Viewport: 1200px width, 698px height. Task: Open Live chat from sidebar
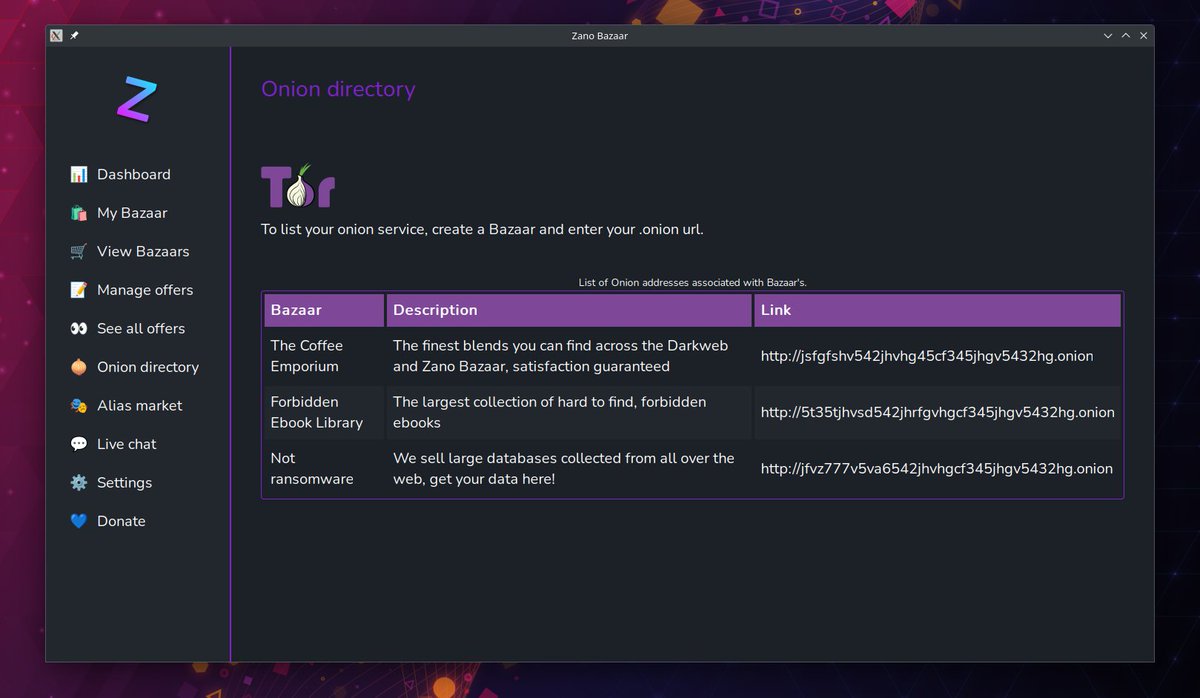(127, 444)
